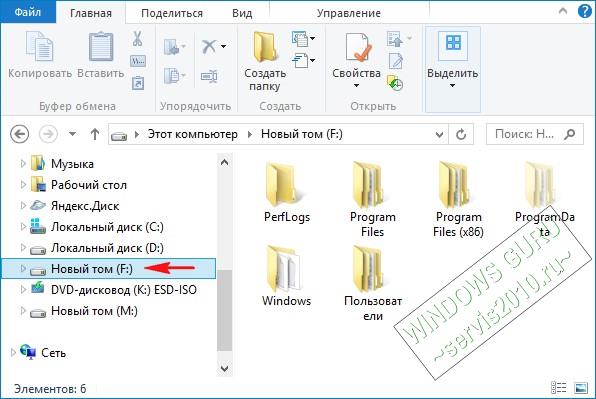This screenshot has width=596, height=399.
Task: Open the Properties icon with red checkmark
Action: point(358,47)
